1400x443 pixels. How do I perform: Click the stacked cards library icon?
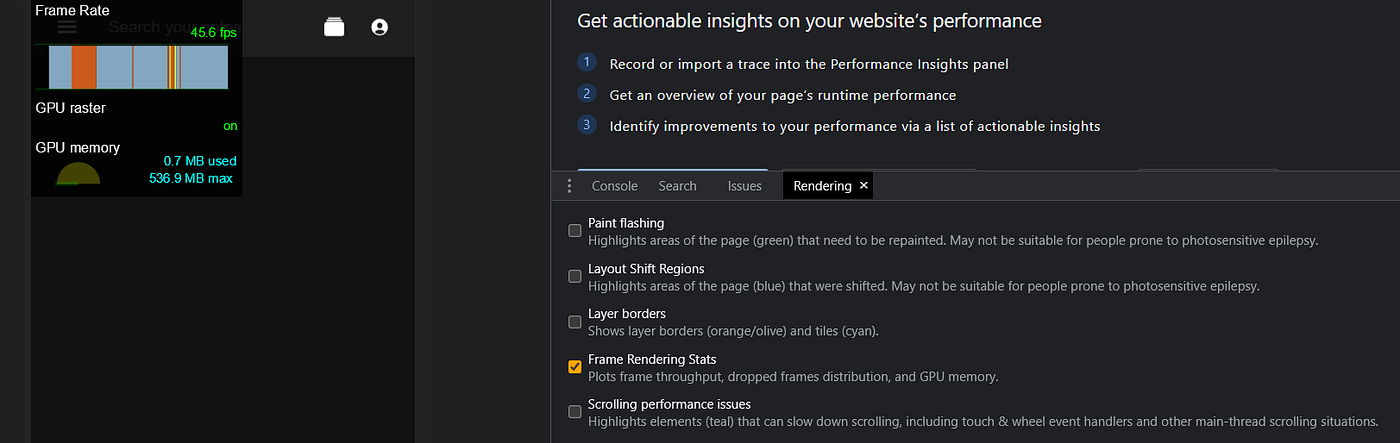[x=334, y=28]
